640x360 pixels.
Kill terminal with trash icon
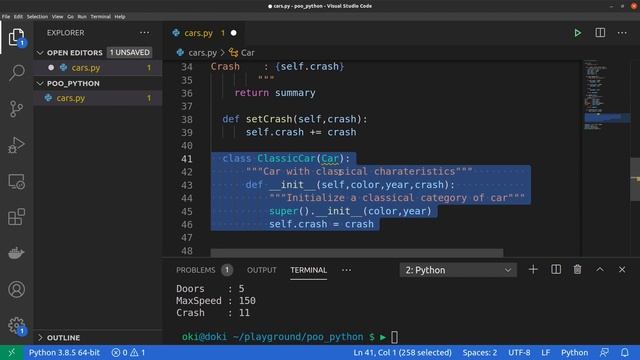coord(577,269)
